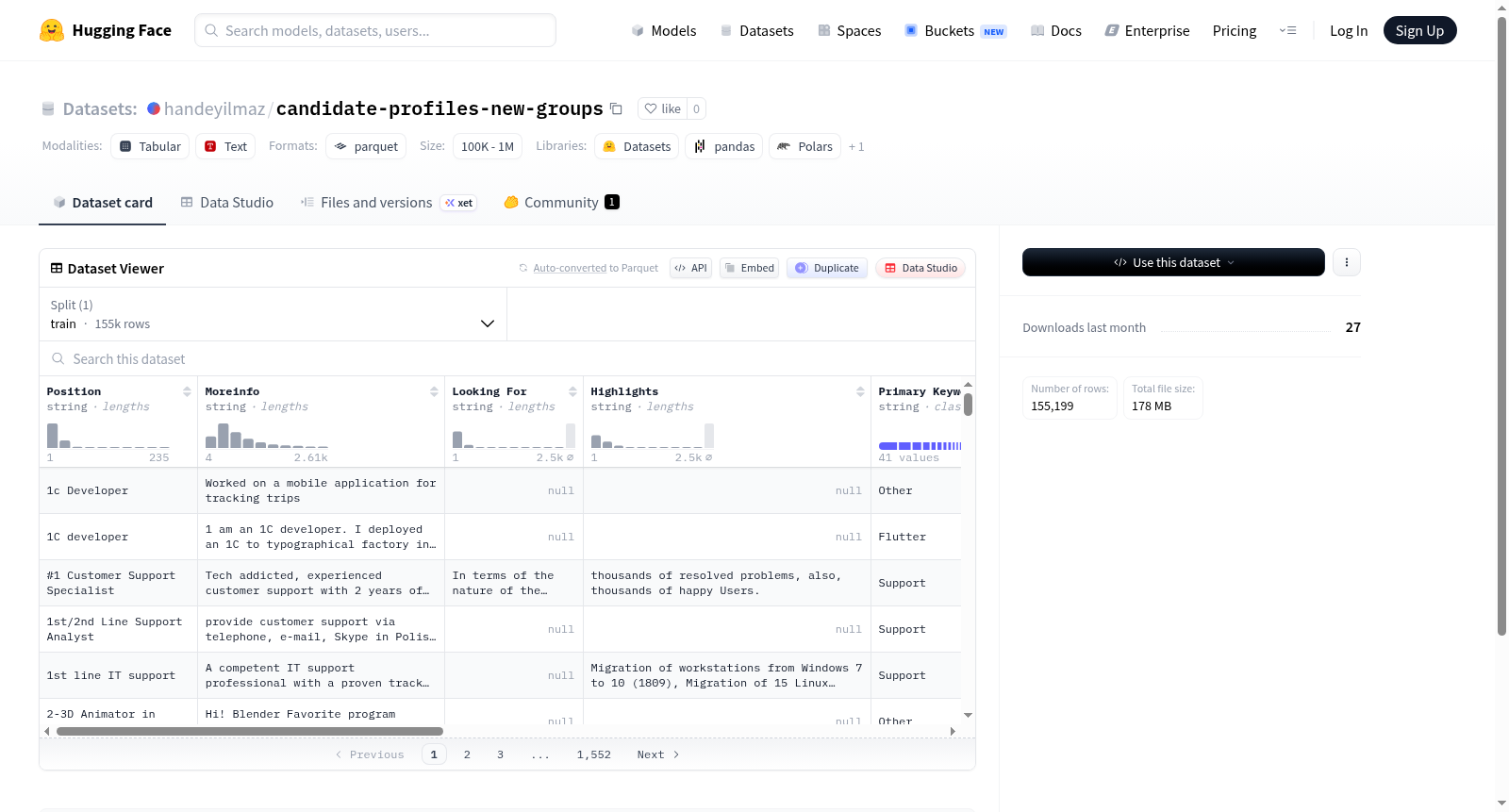Open the API button in Dataset Viewer

point(690,268)
